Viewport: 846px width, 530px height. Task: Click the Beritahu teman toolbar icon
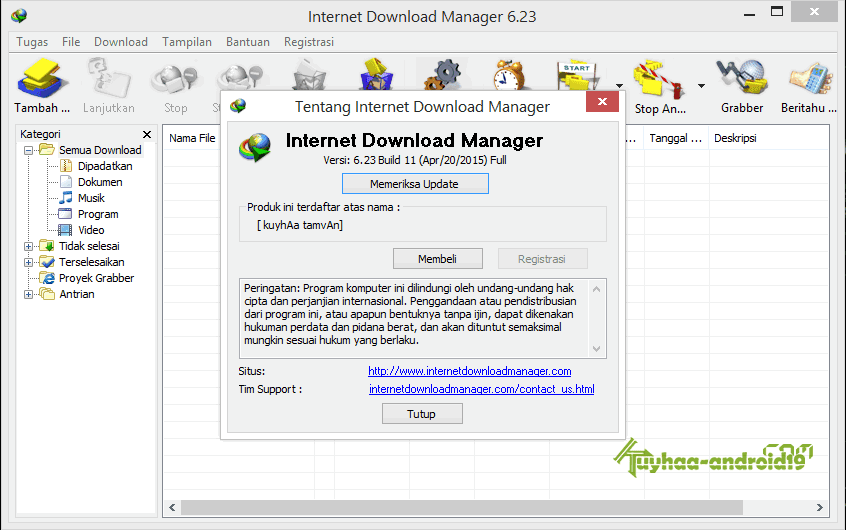tap(808, 79)
